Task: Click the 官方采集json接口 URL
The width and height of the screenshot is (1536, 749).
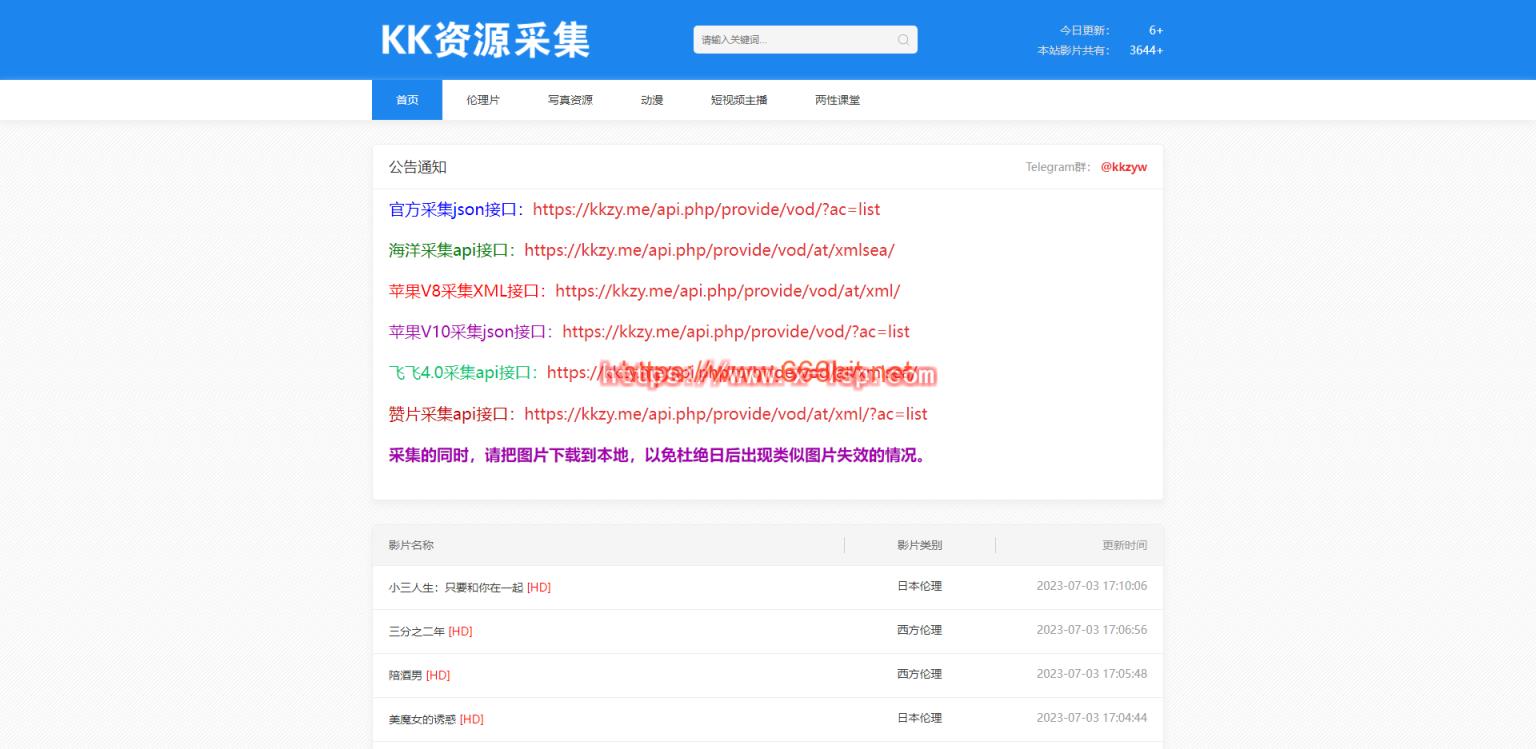Action: pos(706,210)
